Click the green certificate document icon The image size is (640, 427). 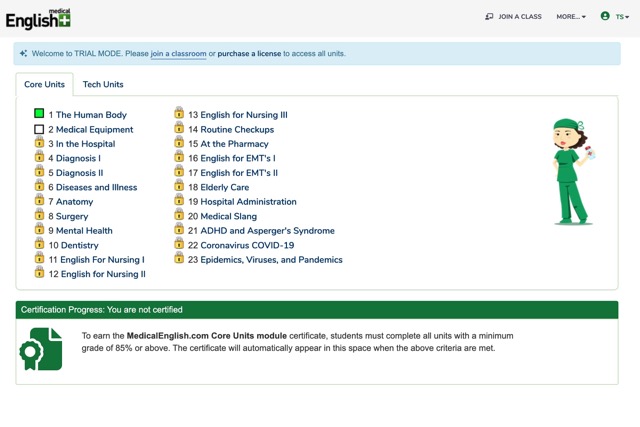41,349
